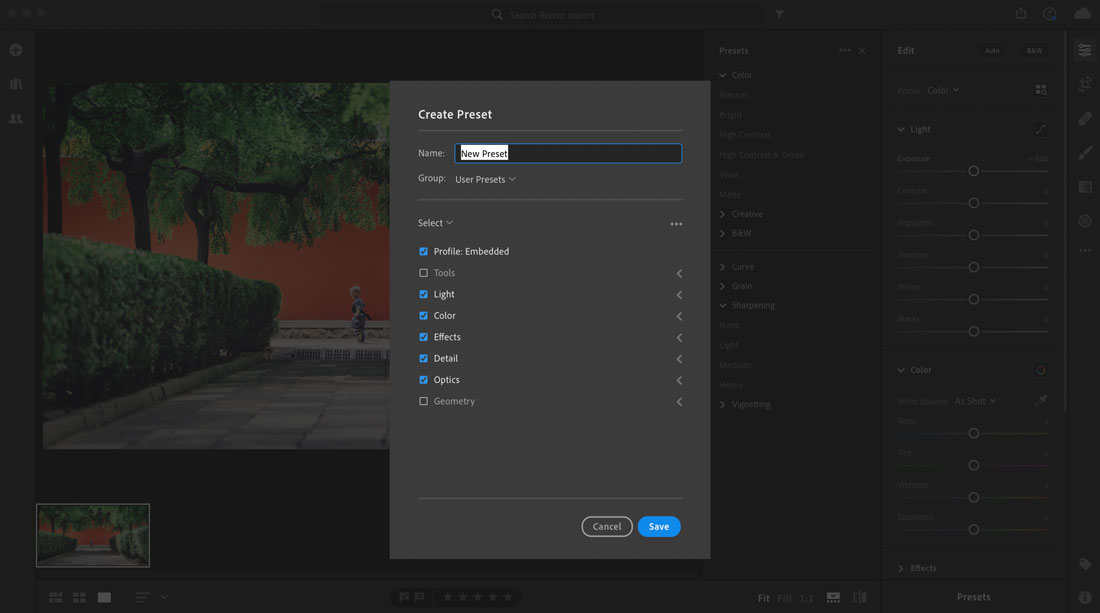The width and height of the screenshot is (1100, 613).
Task: Click the Presets button at bottom
Action: 974,597
